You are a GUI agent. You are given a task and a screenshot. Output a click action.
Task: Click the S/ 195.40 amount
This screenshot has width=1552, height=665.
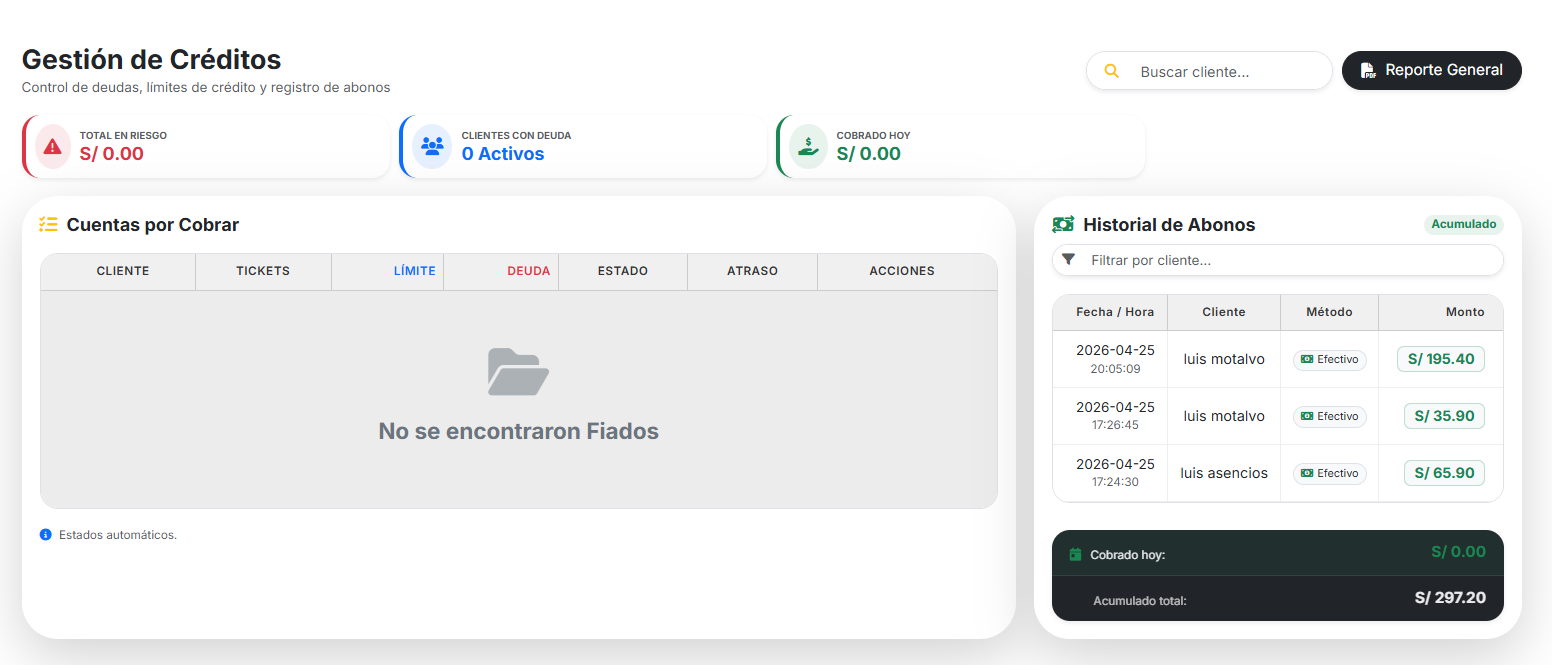(x=1441, y=359)
